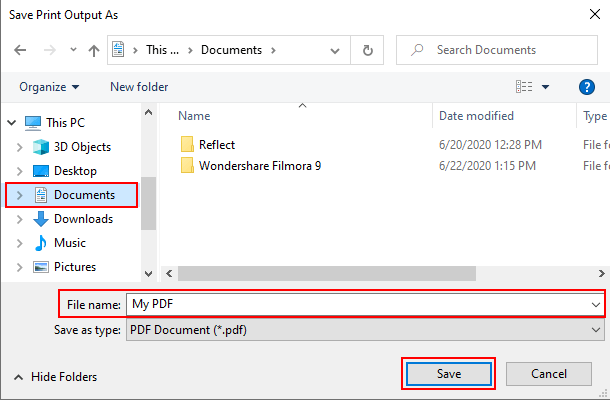Click the Cancel button

(549, 374)
